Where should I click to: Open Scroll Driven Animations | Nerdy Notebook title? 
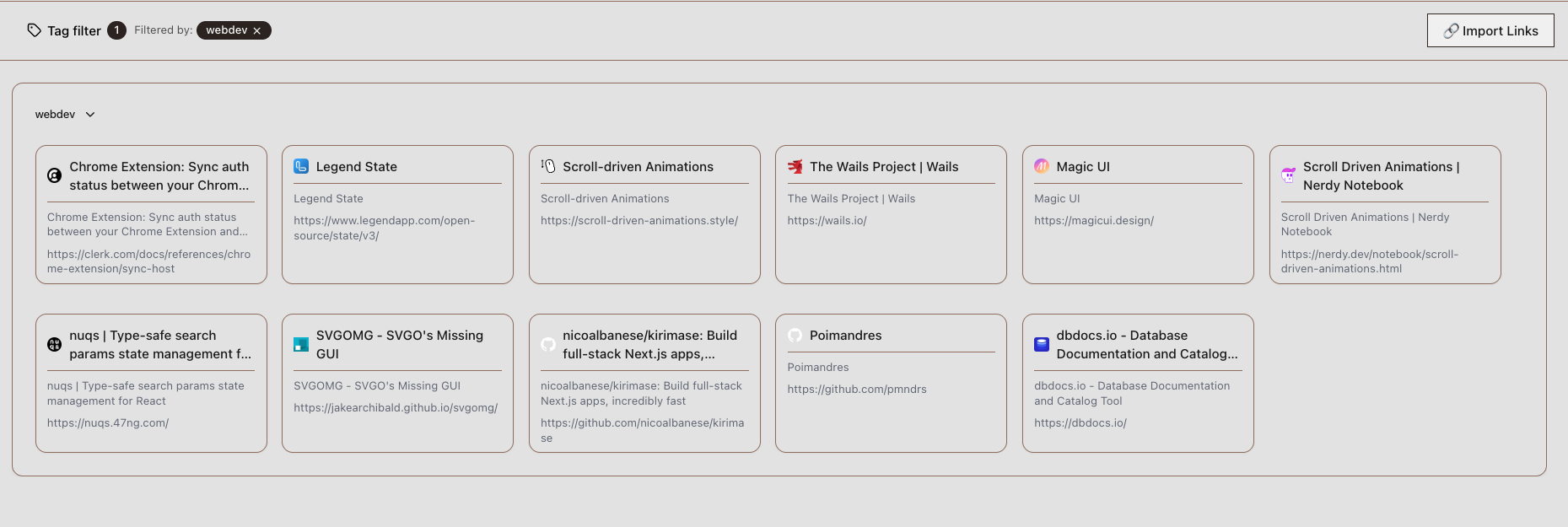click(1381, 176)
